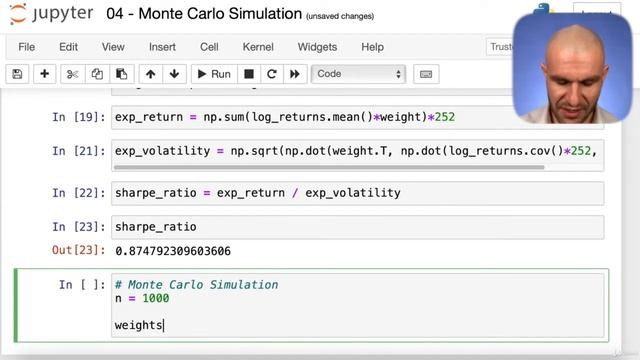Click the Out[23] prompt label
The width and height of the screenshot is (640, 360).
[x=78, y=250]
